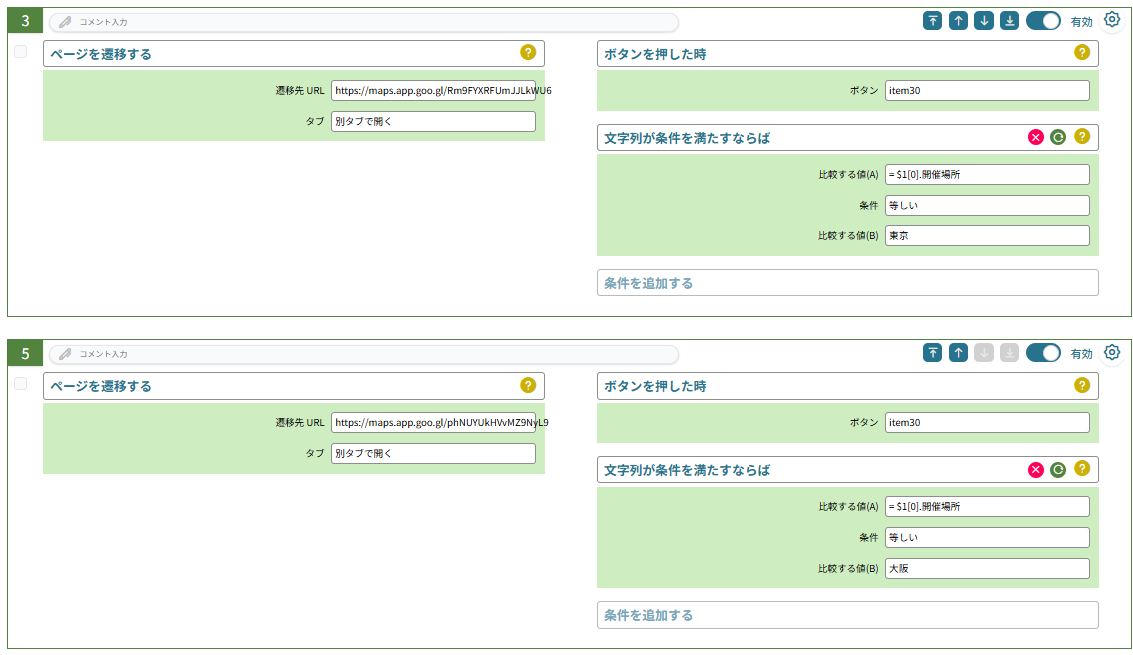Open the ボタン item30 selector in action 3
The width and height of the screenshot is (1133, 655).
(x=987, y=90)
